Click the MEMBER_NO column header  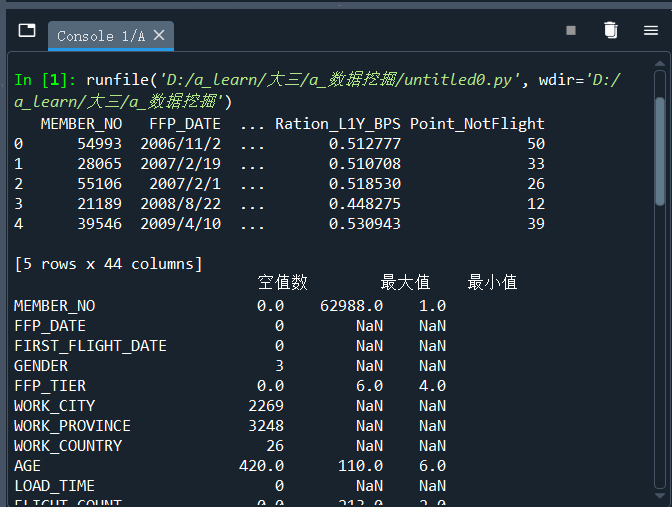[x=81, y=124]
